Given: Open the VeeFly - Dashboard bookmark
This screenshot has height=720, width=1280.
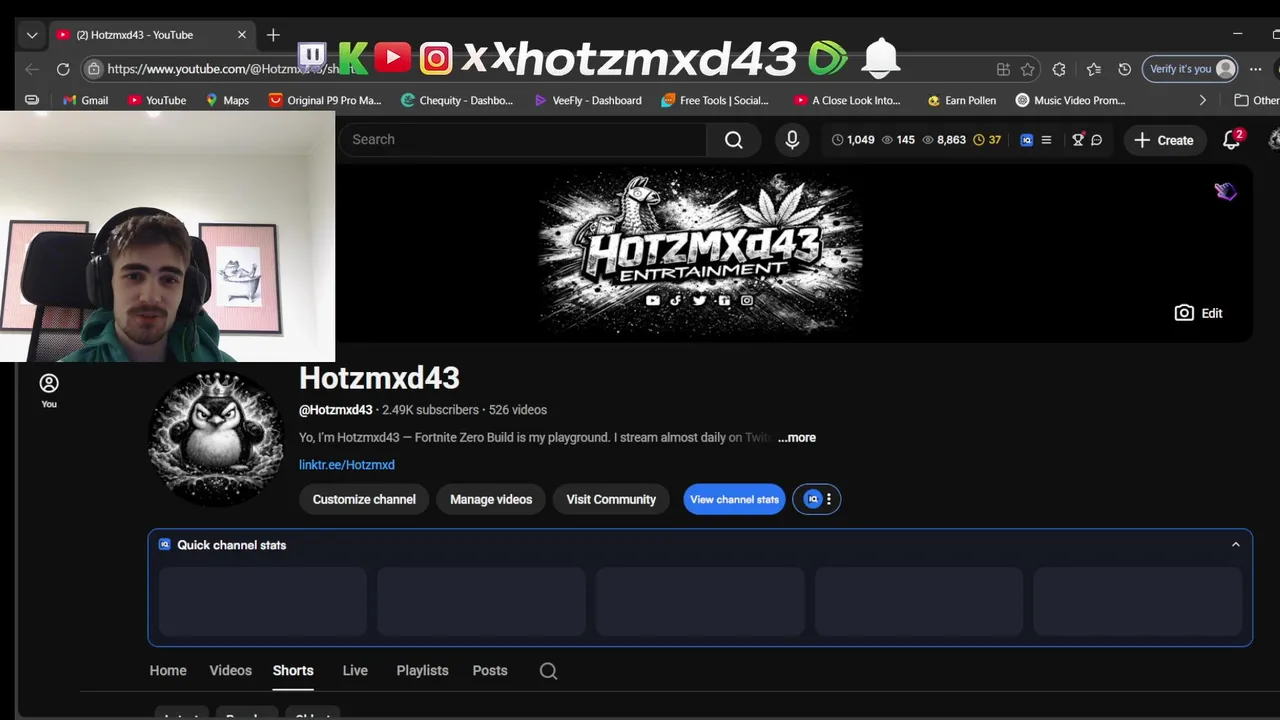Looking at the screenshot, I should tap(588, 100).
